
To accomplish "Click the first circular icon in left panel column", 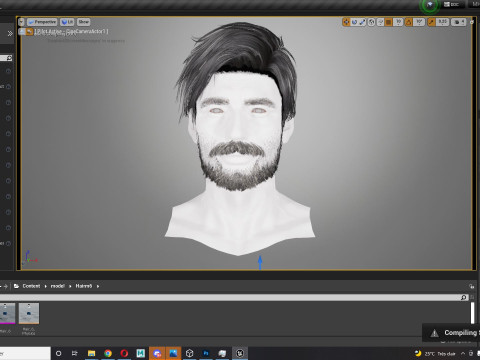I will pyautogui.click(x=9, y=71).
